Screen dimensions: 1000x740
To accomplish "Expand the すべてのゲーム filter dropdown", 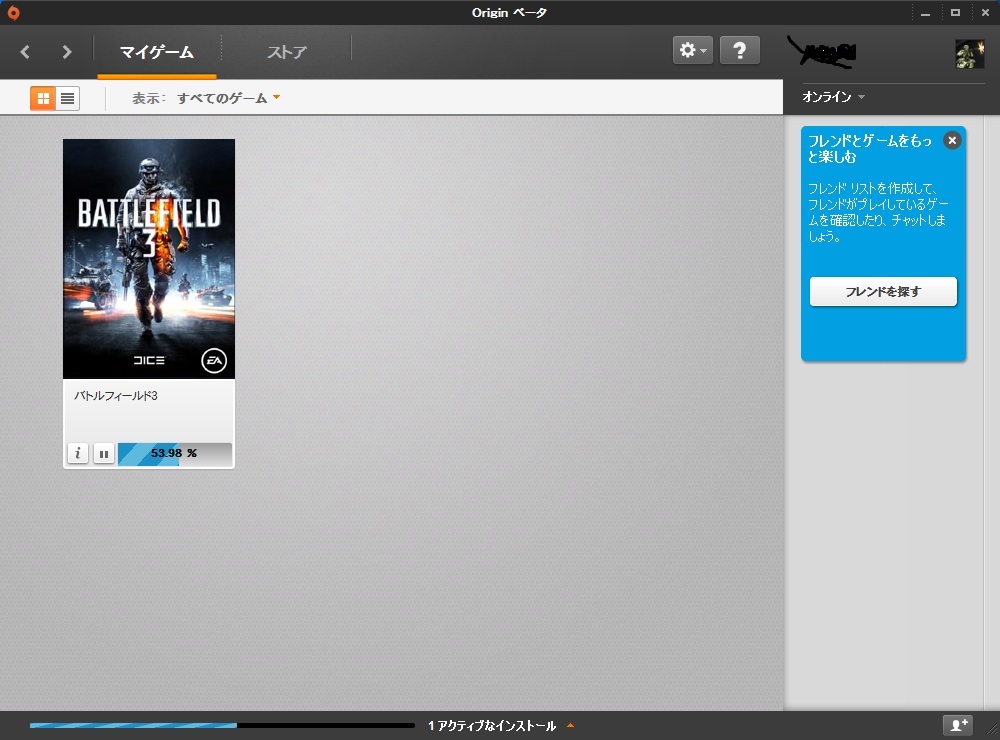I will coord(228,98).
